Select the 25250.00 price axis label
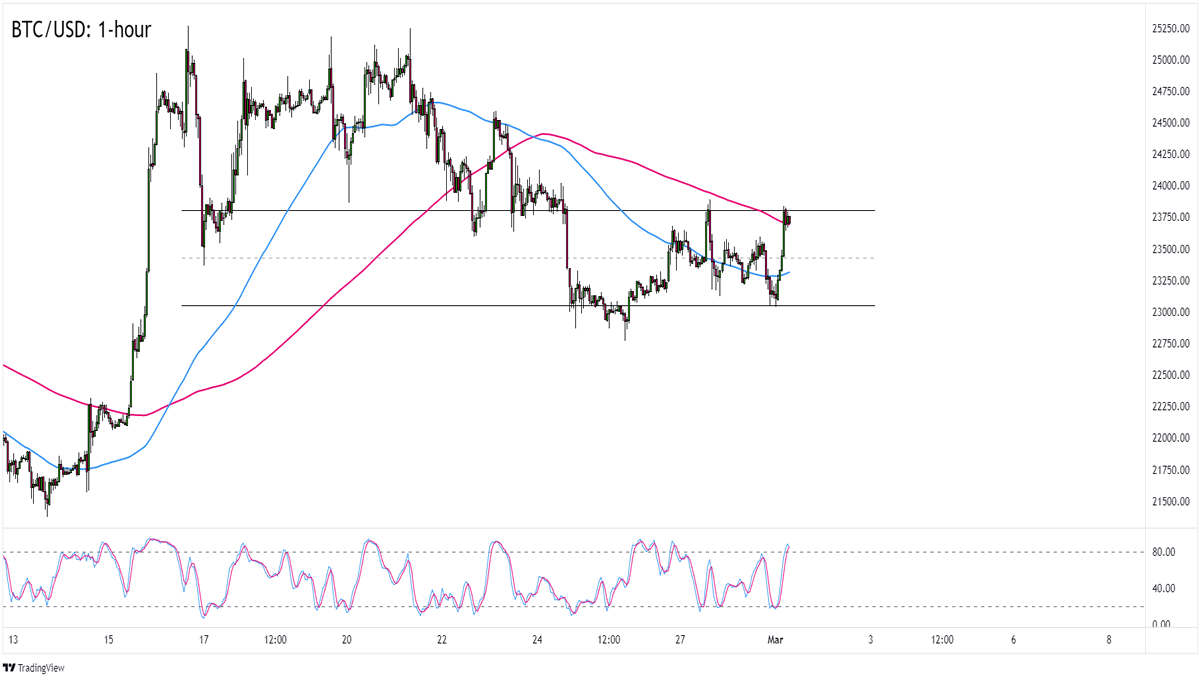Image resolution: width=1200 pixels, height=675 pixels. 1166,28
